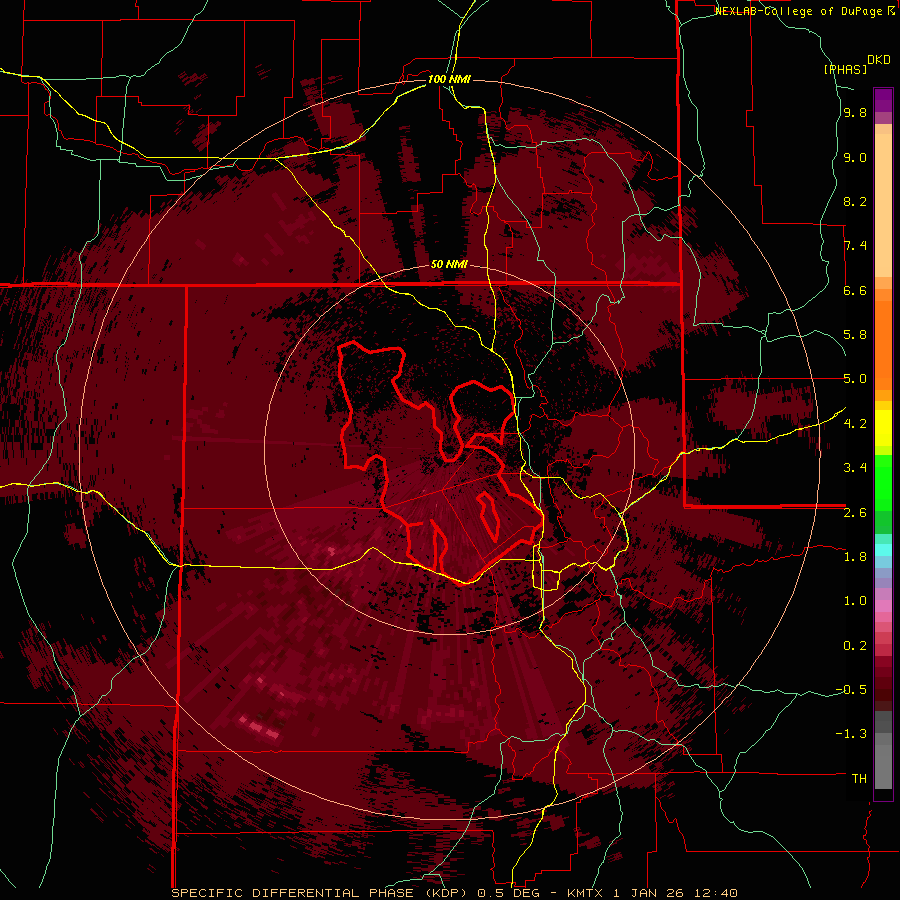Click the orange band of the color bar
Viewport: 900px width, 900px height.
883,339
